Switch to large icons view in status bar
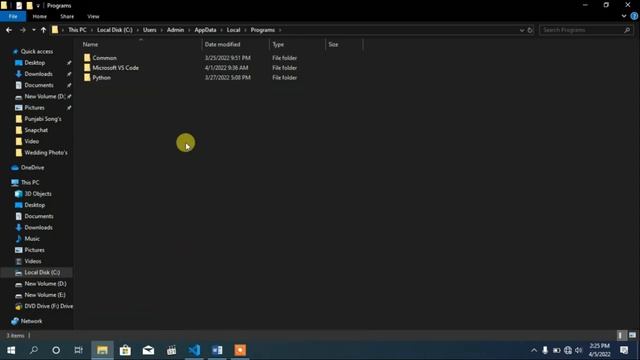The width and height of the screenshot is (640, 360). click(632, 336)
